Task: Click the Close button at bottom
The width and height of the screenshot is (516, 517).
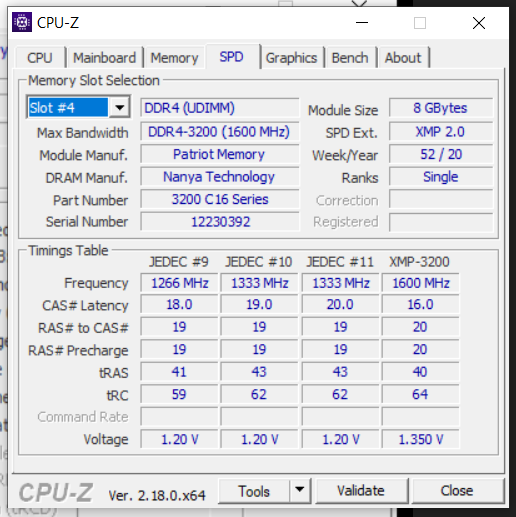Action: [457, 491]
